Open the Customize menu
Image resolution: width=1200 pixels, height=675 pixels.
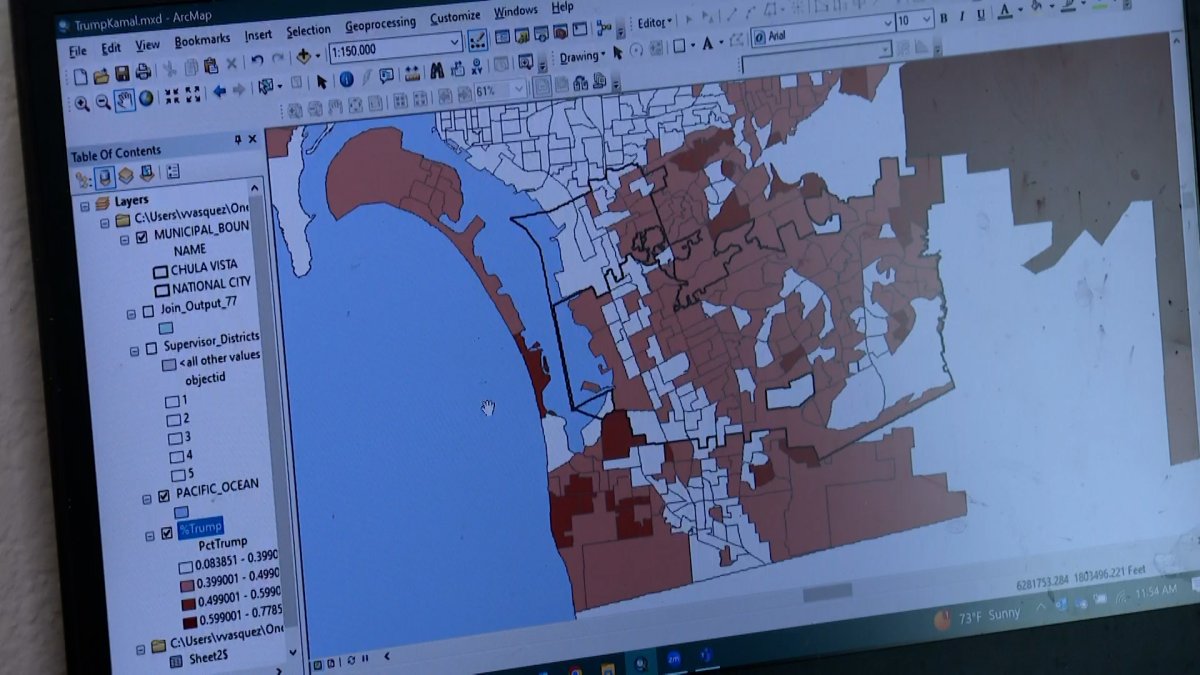455,18
